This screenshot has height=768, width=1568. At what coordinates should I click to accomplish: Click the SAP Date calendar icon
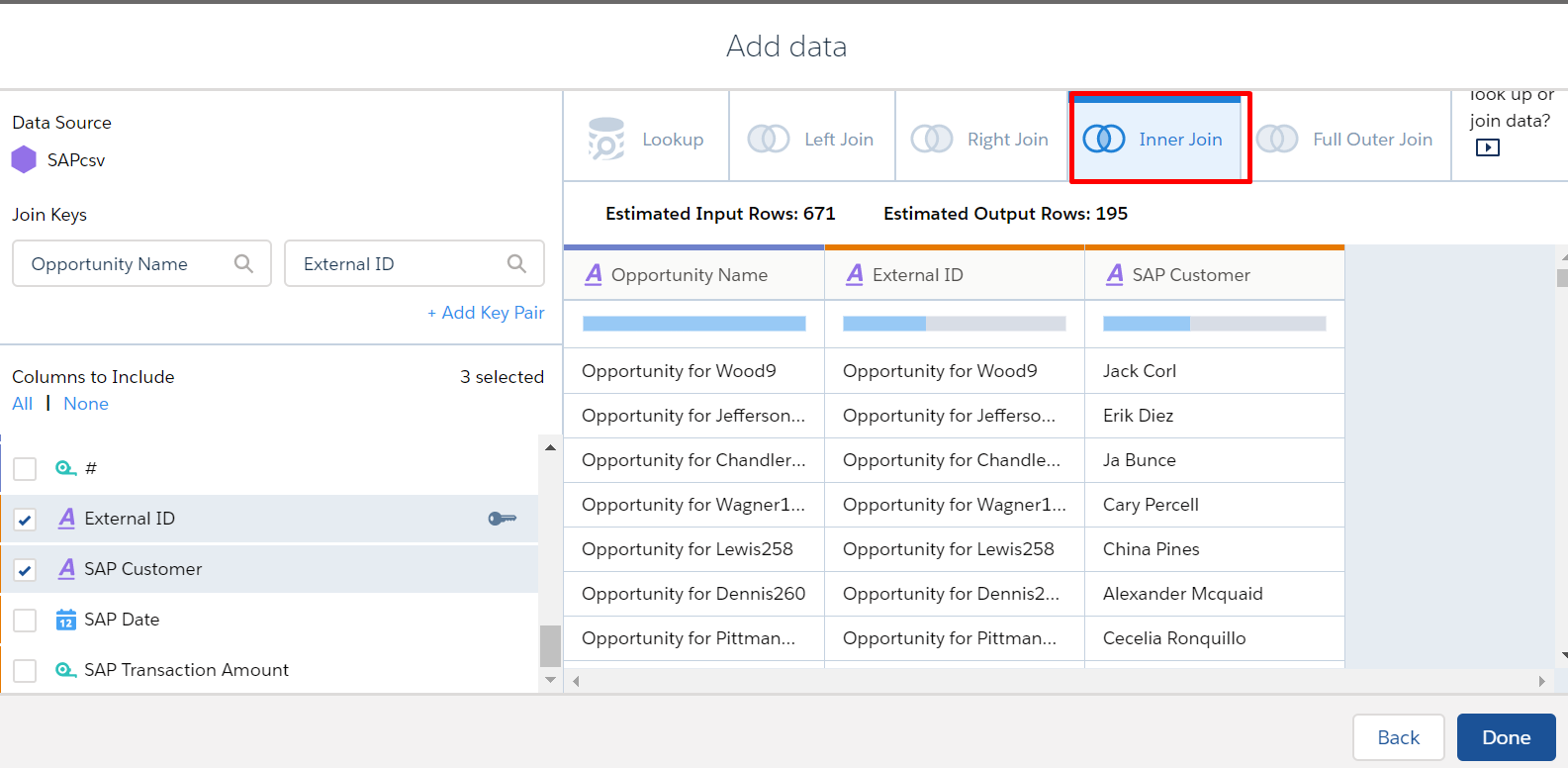(66, 620)
